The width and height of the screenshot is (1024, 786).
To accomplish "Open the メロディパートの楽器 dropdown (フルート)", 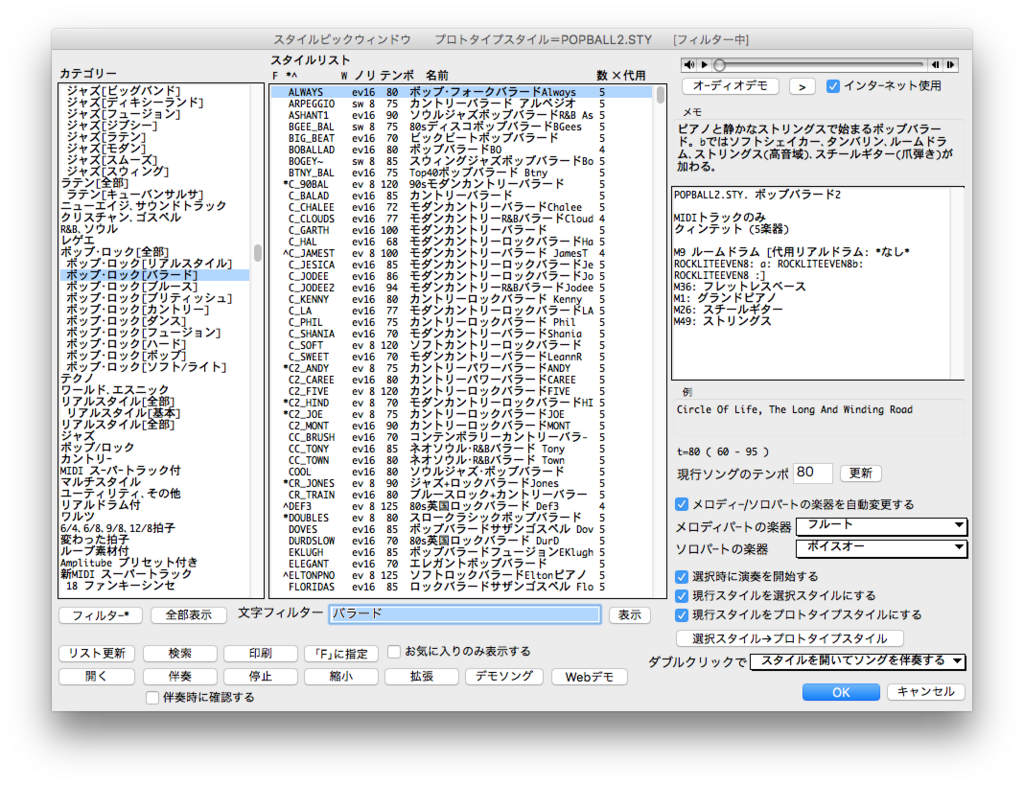I will coord(881,526).
